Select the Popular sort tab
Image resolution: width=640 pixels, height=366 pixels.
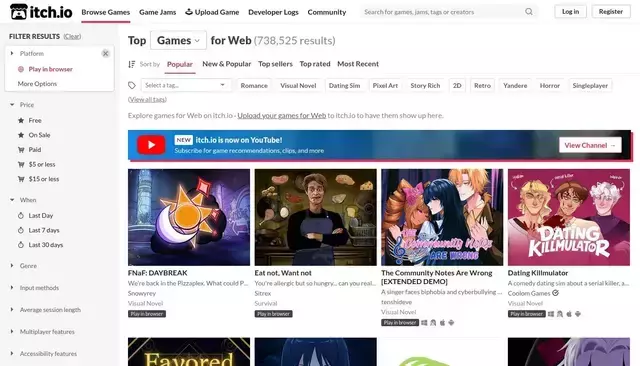[180, 64]
